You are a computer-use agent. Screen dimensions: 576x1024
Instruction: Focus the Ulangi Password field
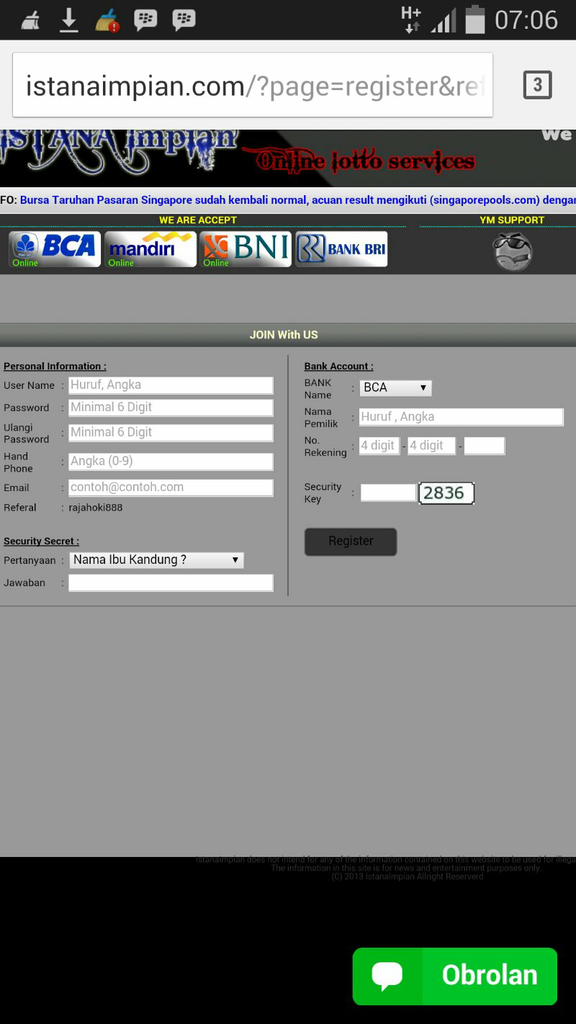171,432
